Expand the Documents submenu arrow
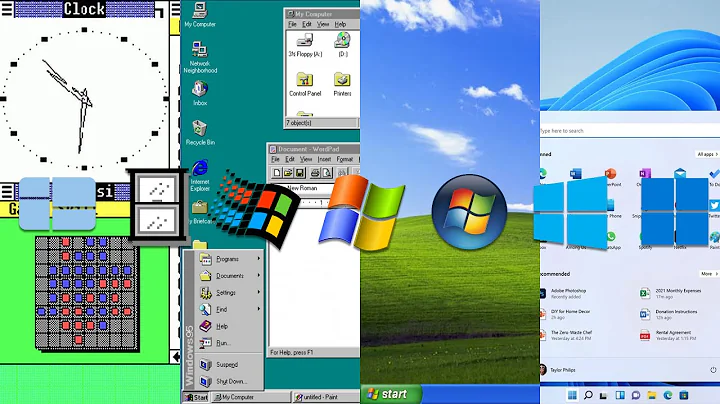 coord(259,275)
